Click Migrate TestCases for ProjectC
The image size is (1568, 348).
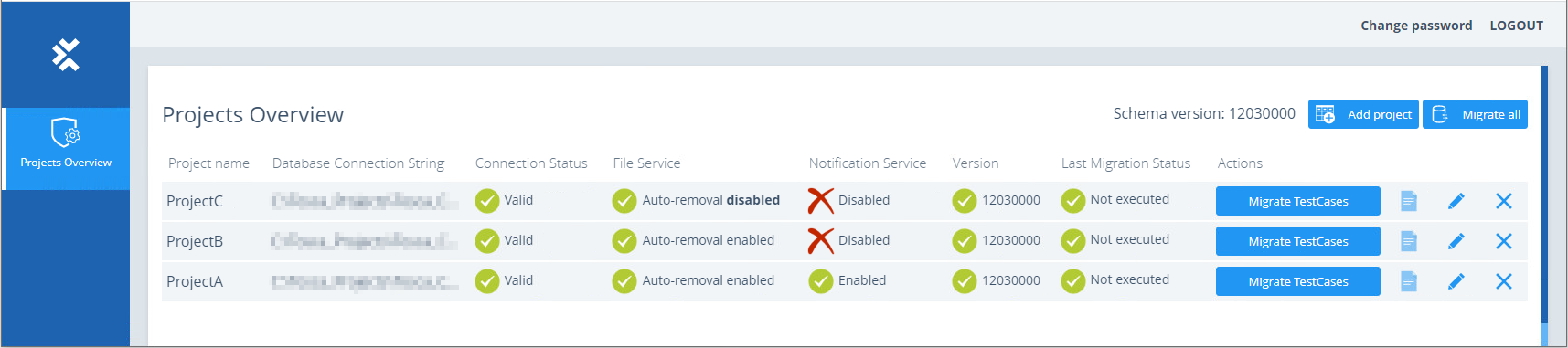click(x=1298, y=201)
